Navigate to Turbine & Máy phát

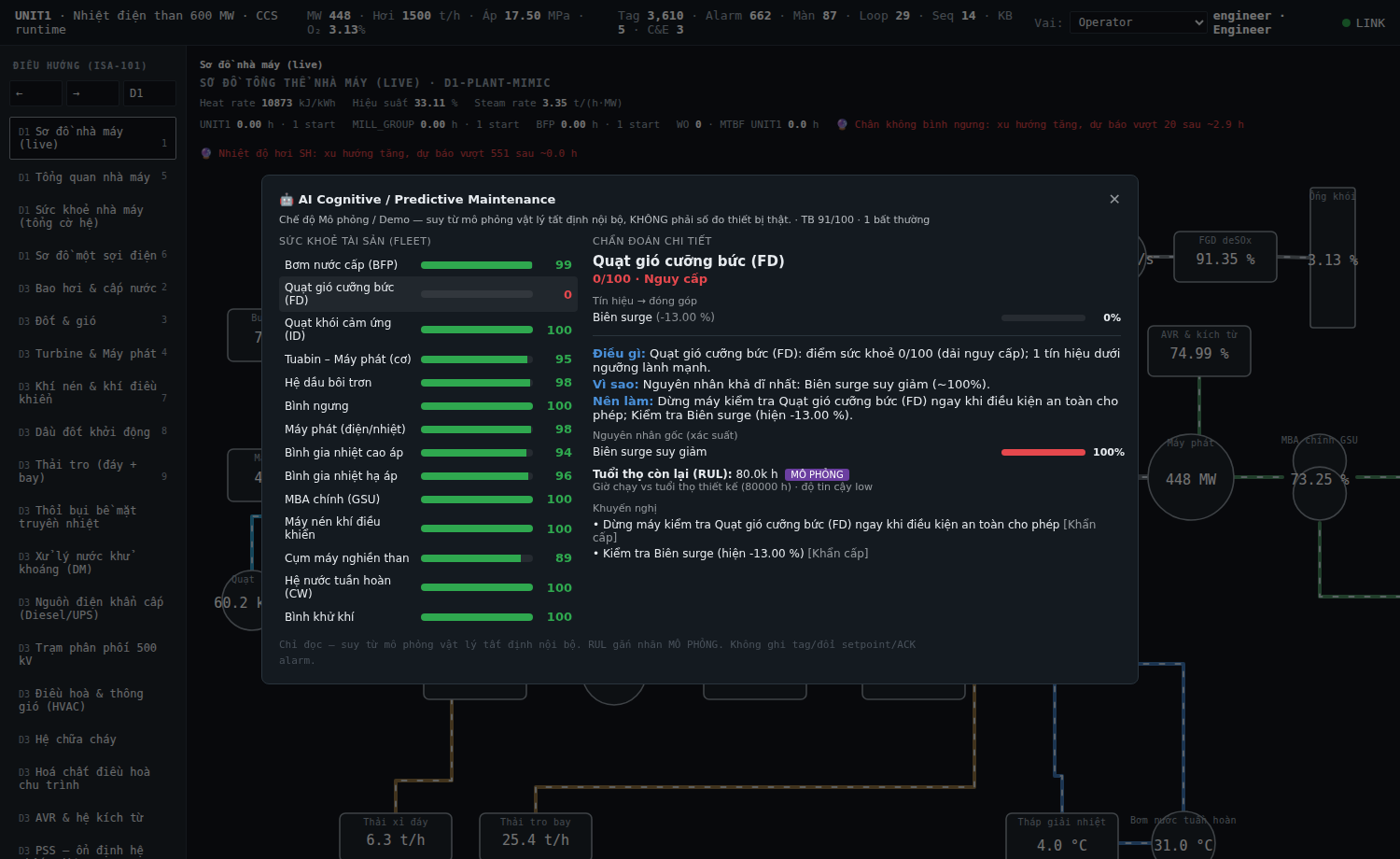pos(92,354)
